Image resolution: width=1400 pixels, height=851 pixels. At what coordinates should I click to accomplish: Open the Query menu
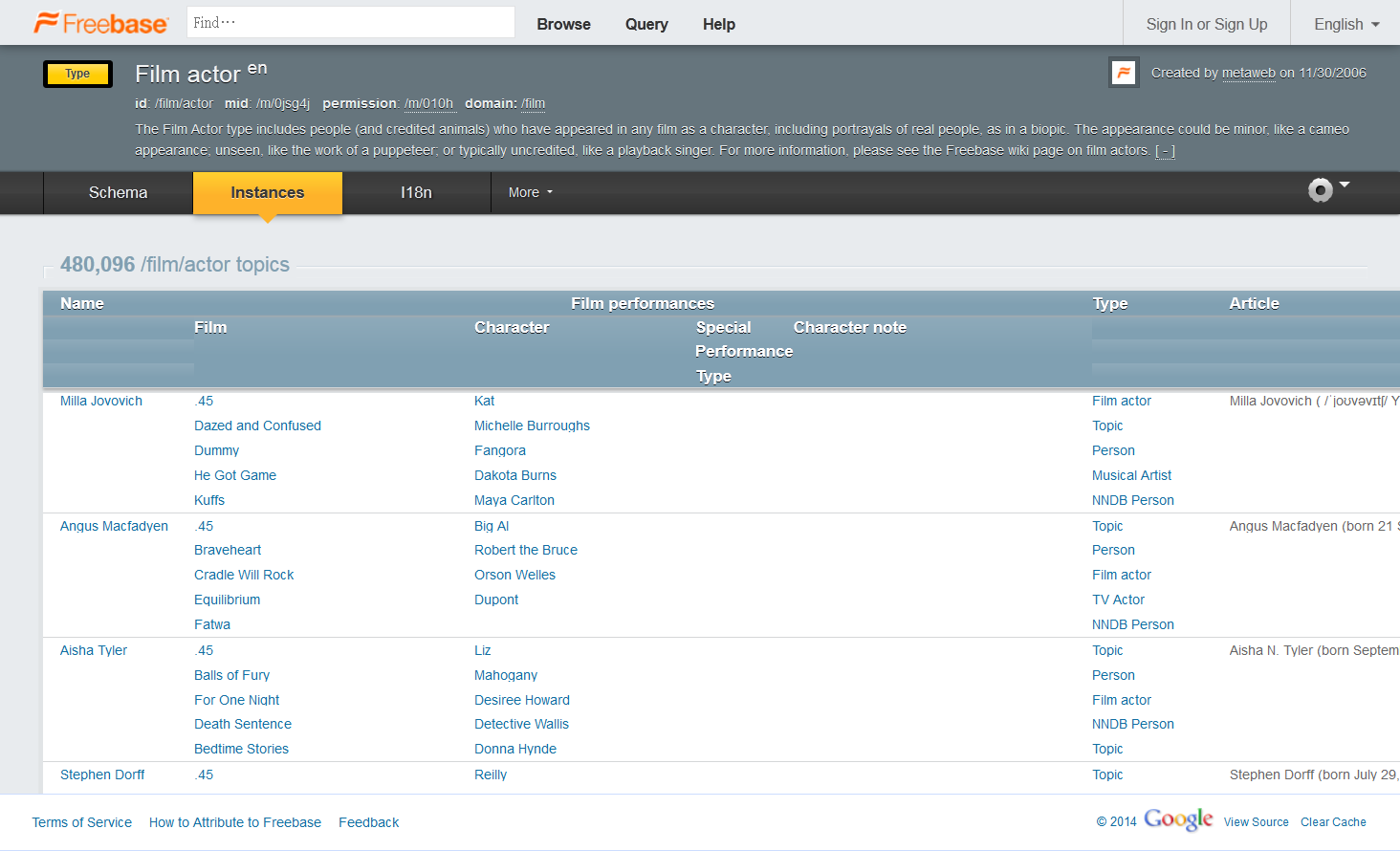point(646,24)
